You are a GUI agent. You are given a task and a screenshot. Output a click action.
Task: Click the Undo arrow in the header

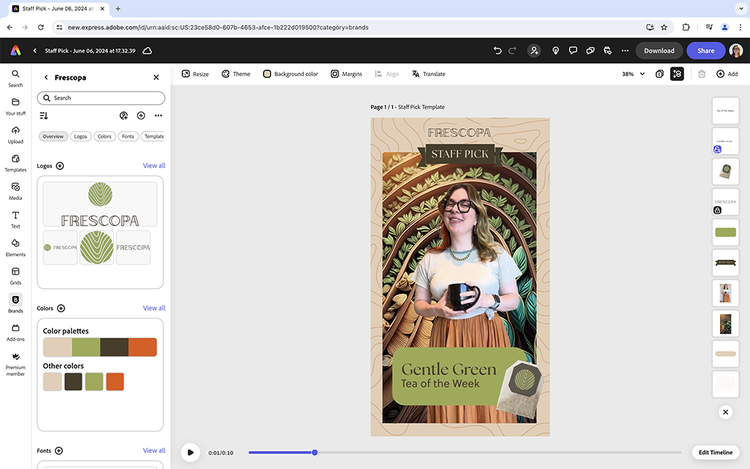498,50
